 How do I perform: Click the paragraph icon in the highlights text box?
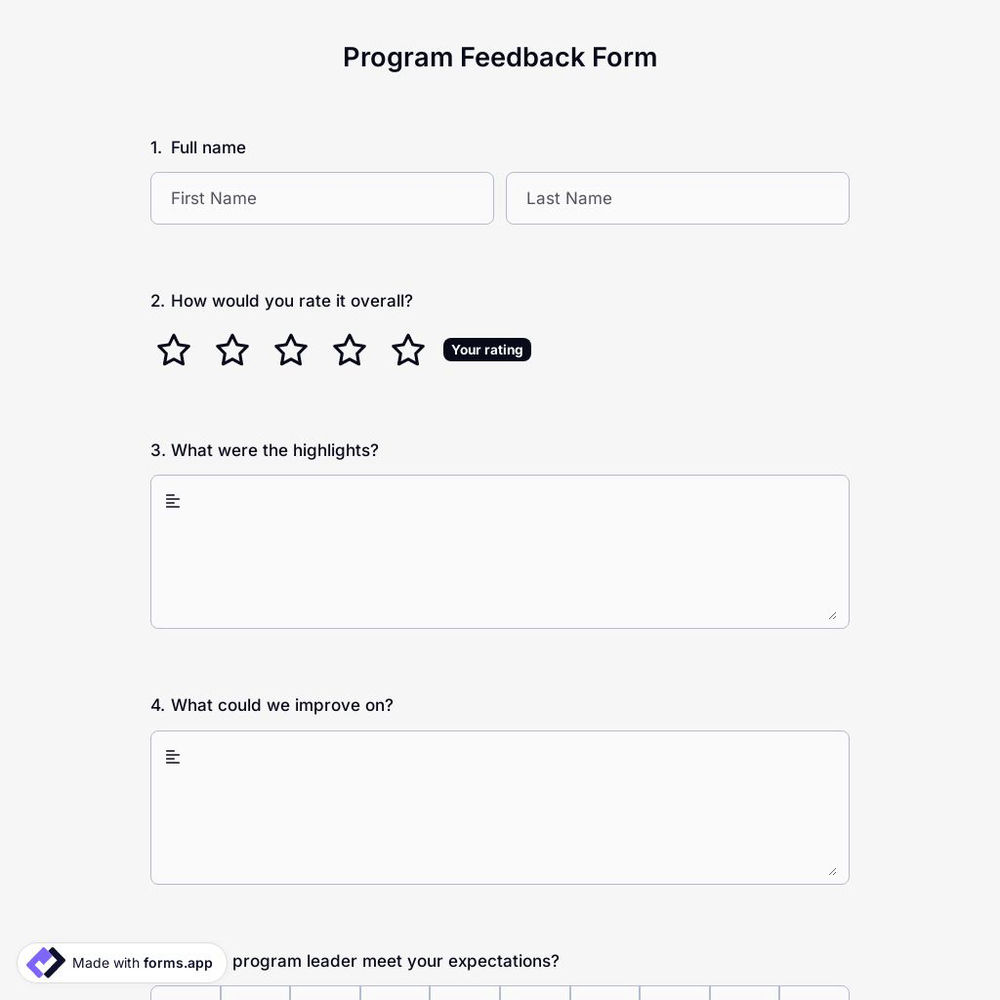point(172,500)
